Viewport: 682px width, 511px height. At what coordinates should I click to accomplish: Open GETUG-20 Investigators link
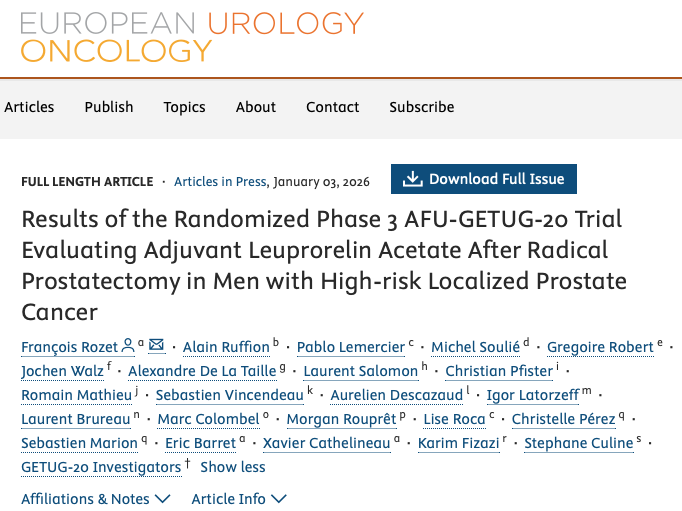[x=101, y=467]
